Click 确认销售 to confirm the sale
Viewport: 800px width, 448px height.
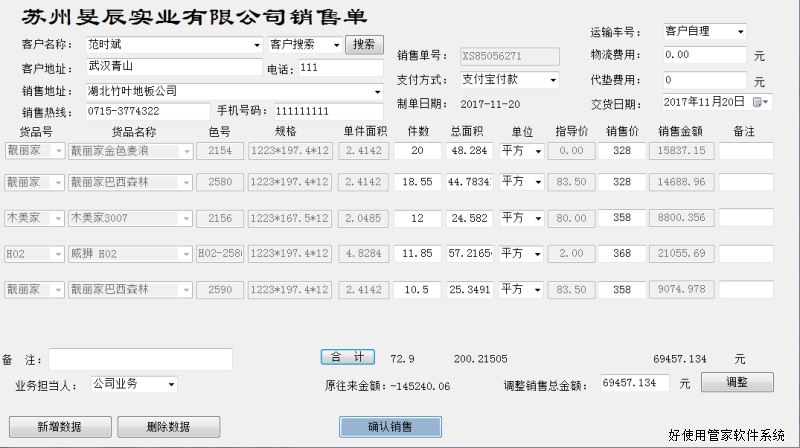(389, 426)
